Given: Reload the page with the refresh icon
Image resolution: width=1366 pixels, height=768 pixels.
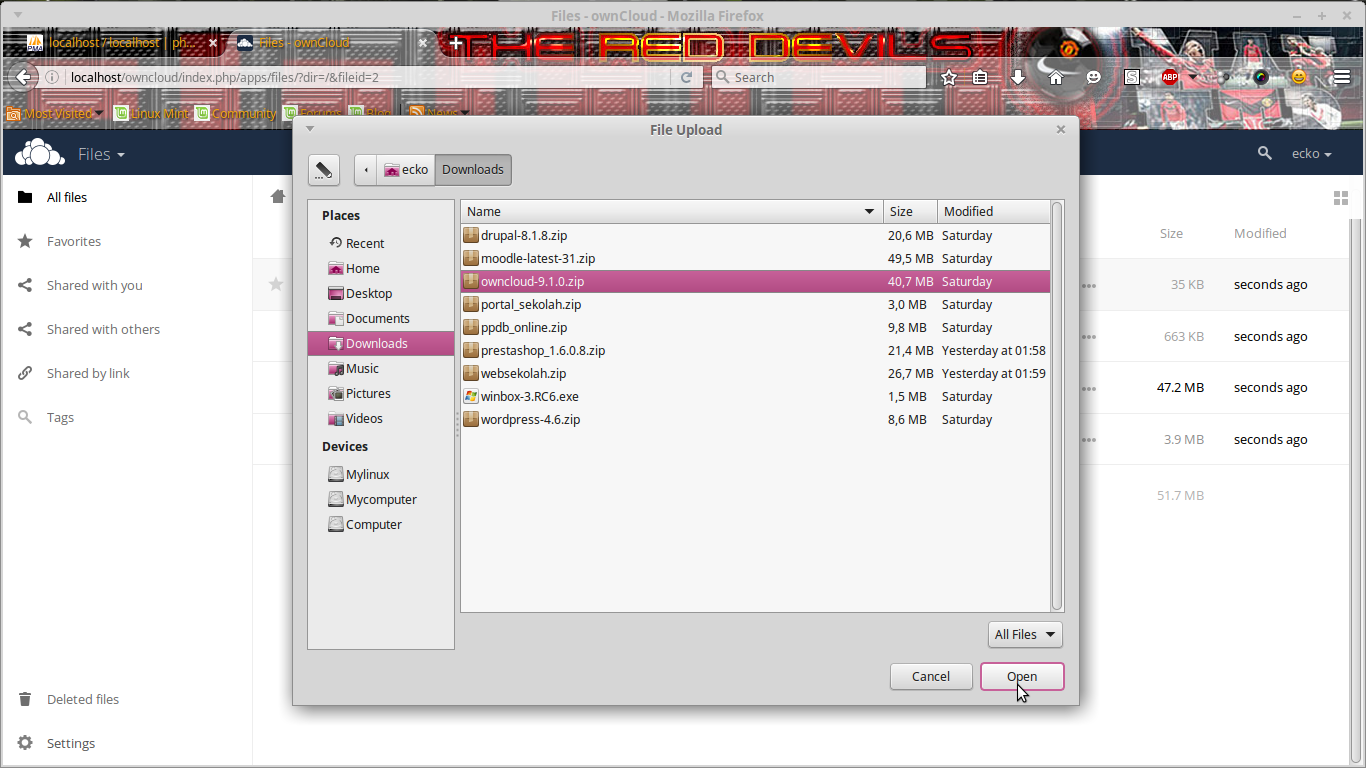Looking at the screenshot, I should [686, 77].
